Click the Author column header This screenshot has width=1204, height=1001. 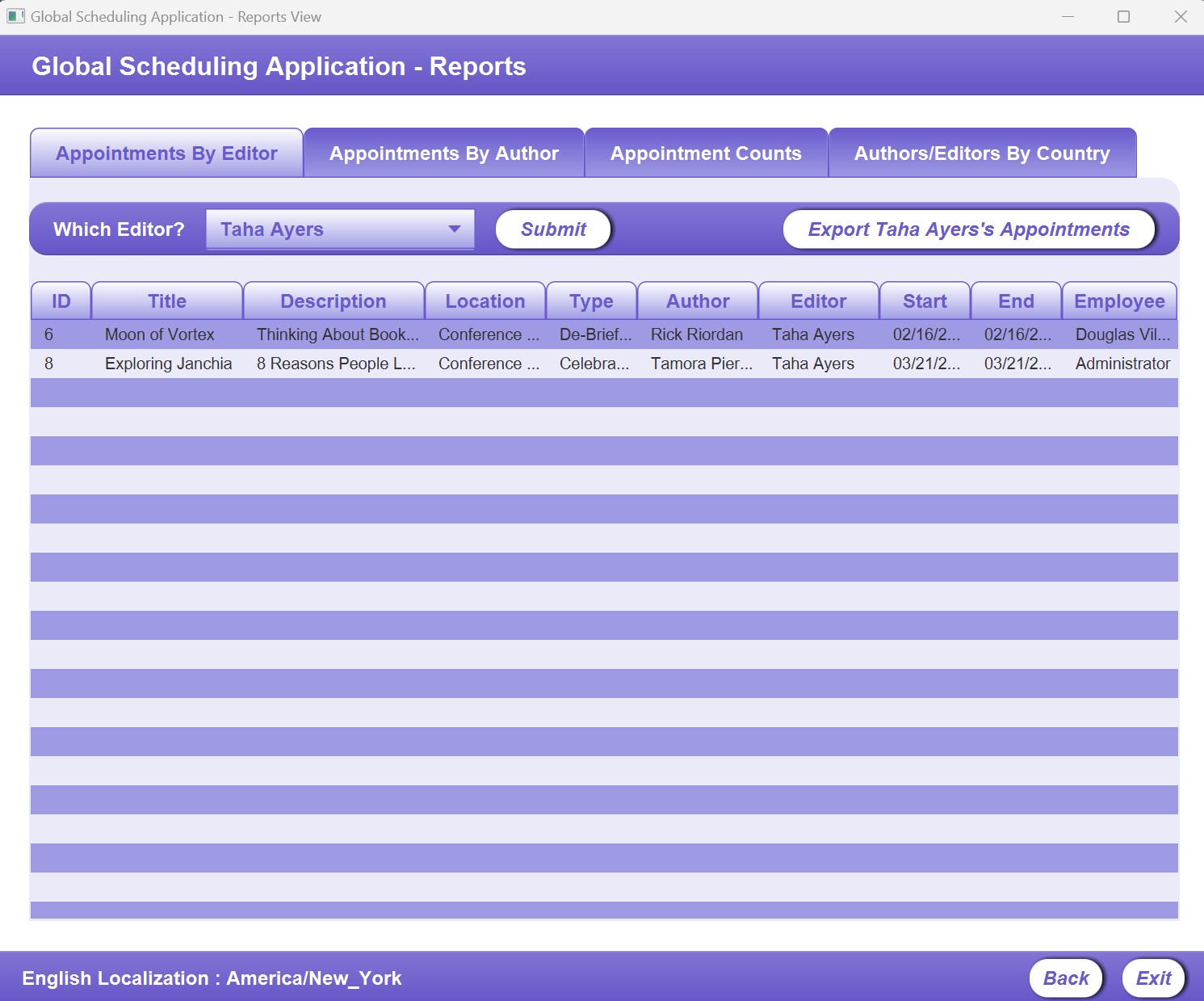697,301
